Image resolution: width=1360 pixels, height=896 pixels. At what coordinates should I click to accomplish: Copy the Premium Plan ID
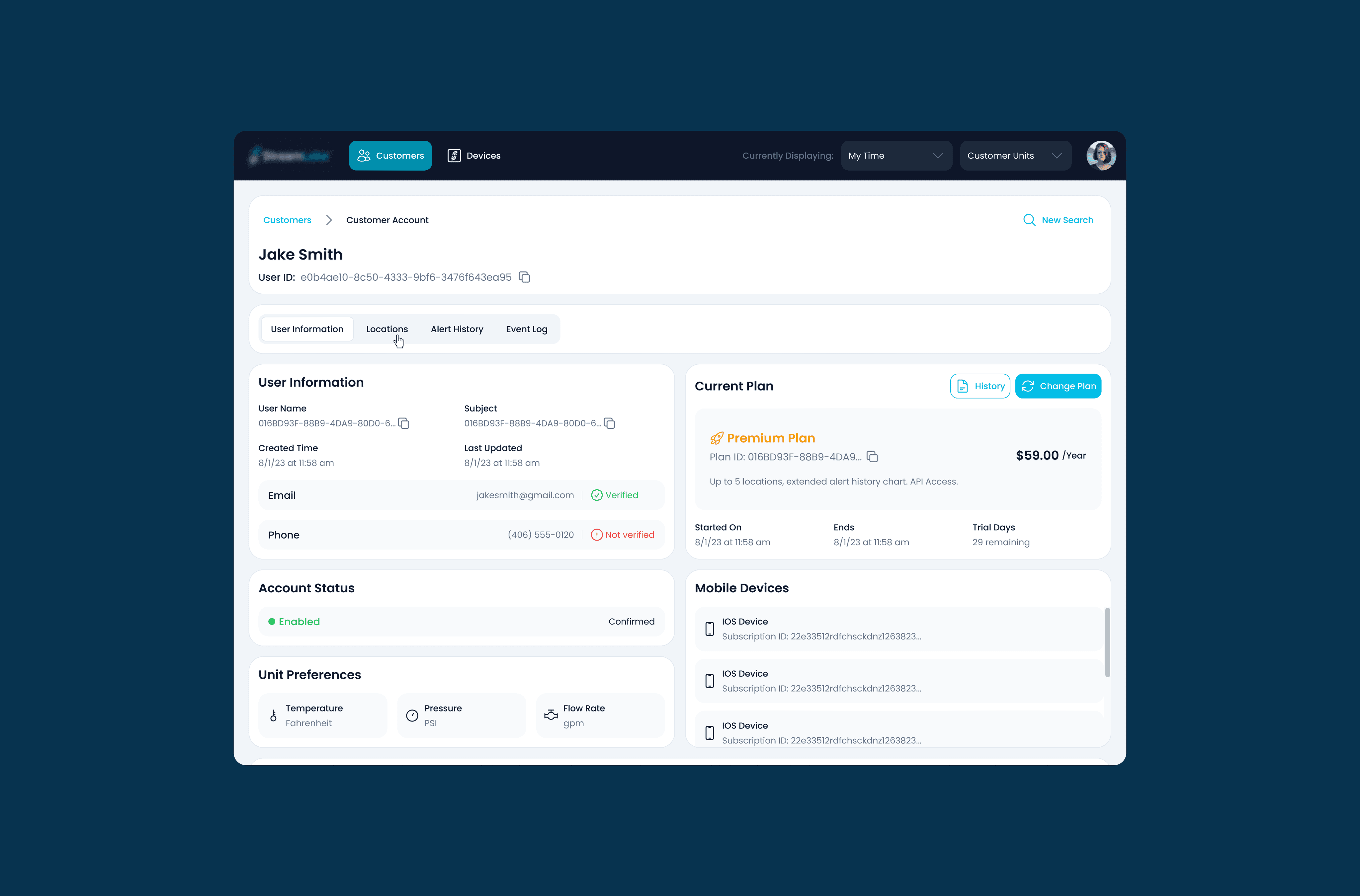click(x=872, y=457)
